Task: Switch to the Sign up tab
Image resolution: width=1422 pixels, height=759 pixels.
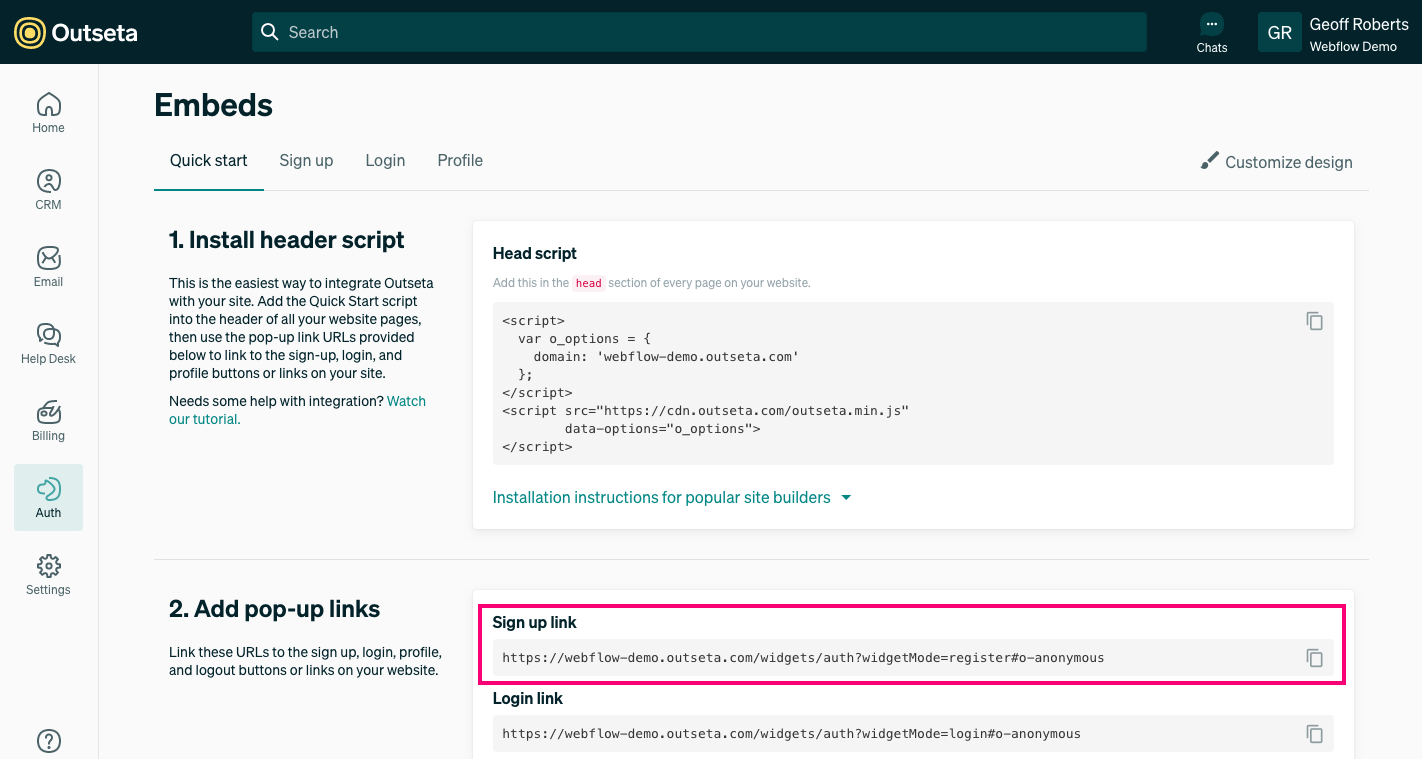Action: coord(306,160)
